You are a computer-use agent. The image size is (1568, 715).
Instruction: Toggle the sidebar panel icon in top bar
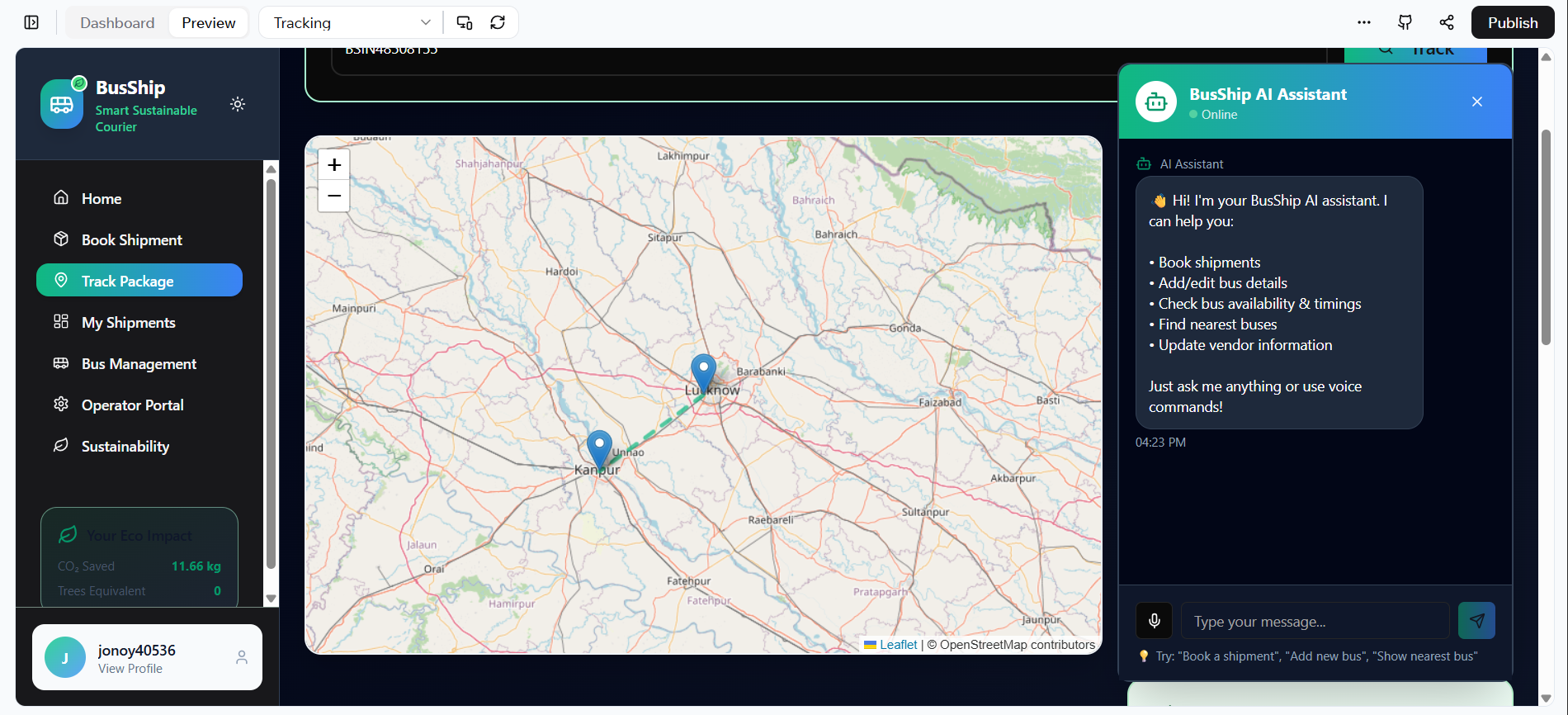pos(31,22)
